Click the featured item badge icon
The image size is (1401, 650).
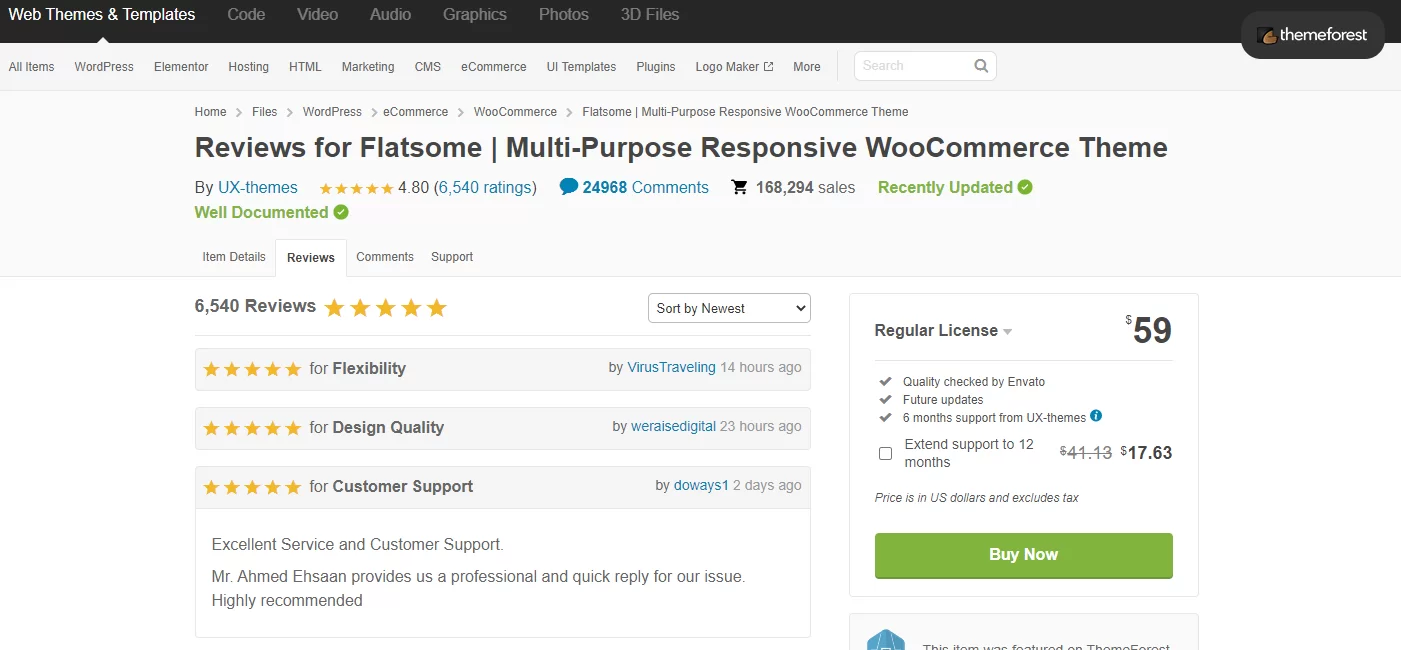tap(885, 640)
